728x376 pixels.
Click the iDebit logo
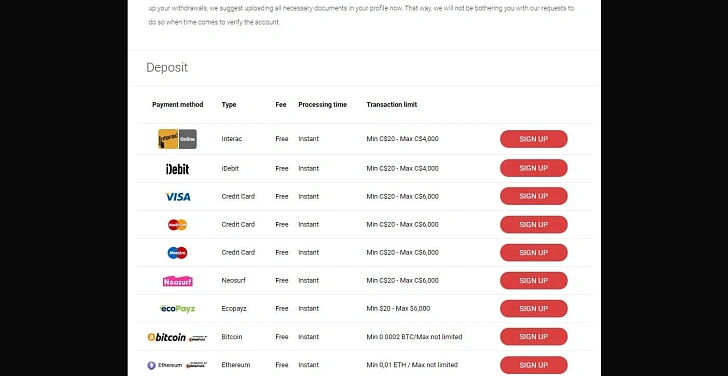pyautogui.click(x=177, y=169)
